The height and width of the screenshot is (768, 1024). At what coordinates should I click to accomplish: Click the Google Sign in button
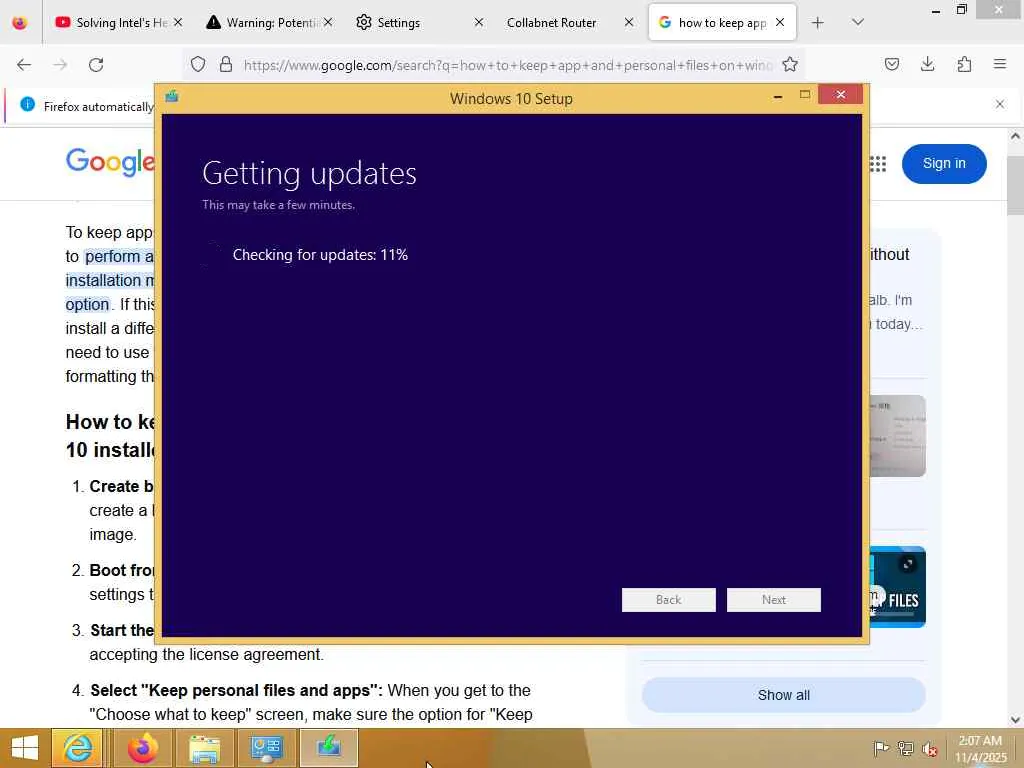[x=944, y=163]
